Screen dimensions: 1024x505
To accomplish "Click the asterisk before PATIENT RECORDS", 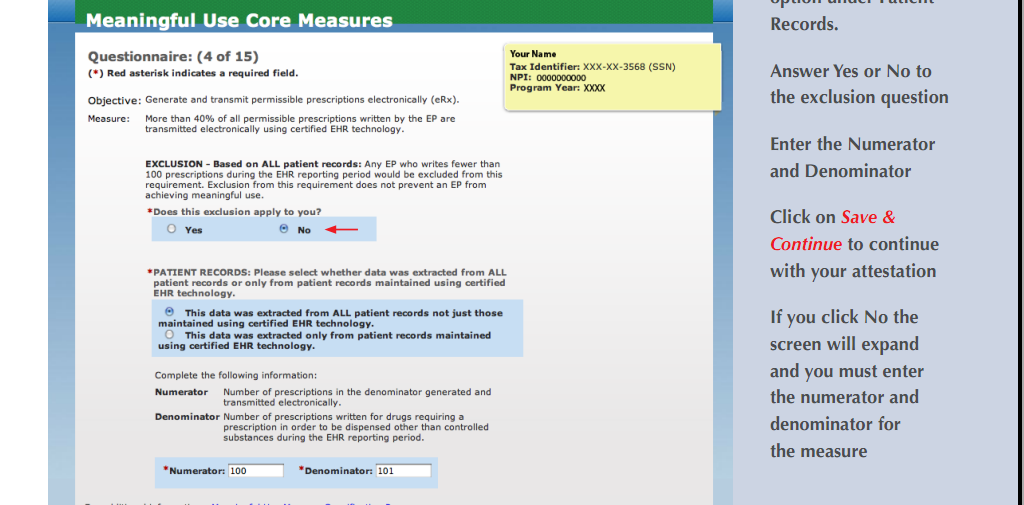I will [150, 272].
